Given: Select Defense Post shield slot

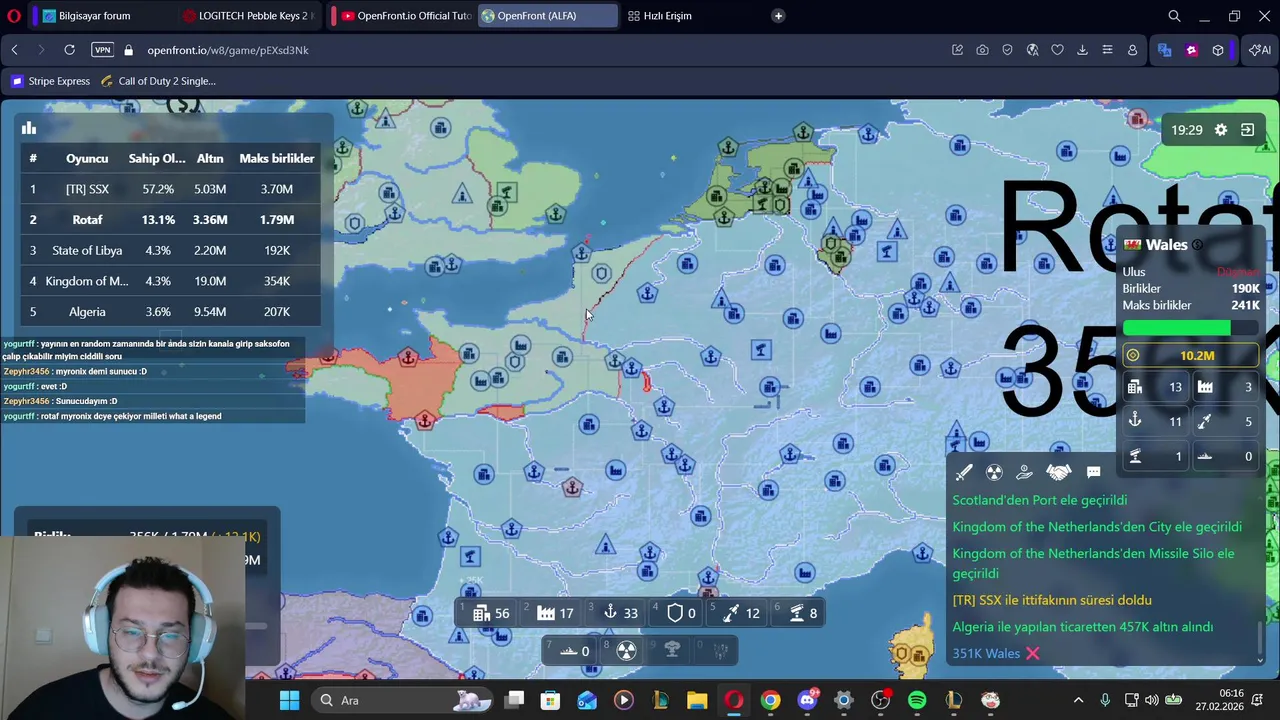Looking at the screenshot, I should [x=681, y=613].
